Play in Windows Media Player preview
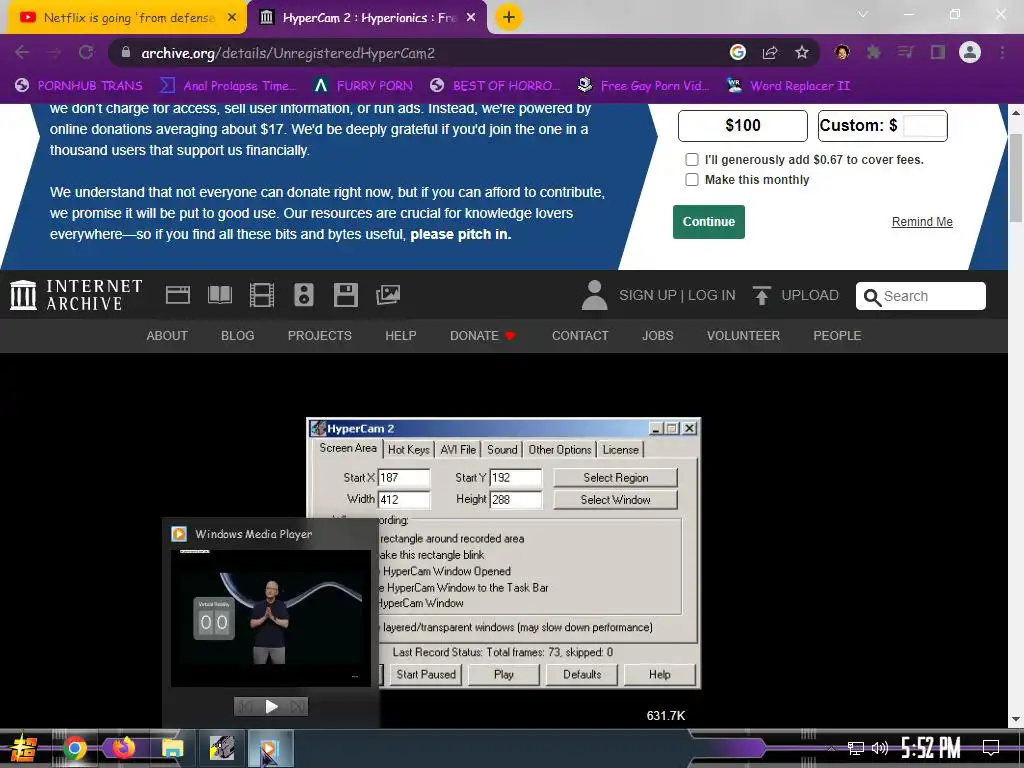Image resolution: width=1024 pixels, height=768 pixels. pos(272,707)
